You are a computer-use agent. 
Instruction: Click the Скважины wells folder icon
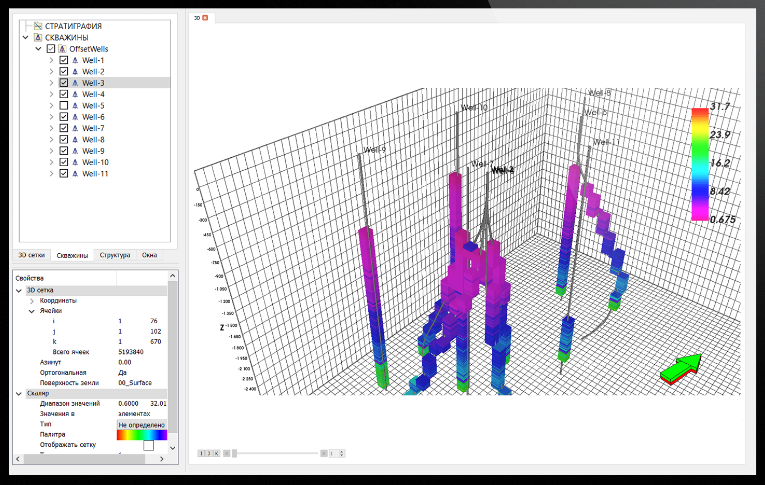[x=37, y=37]
